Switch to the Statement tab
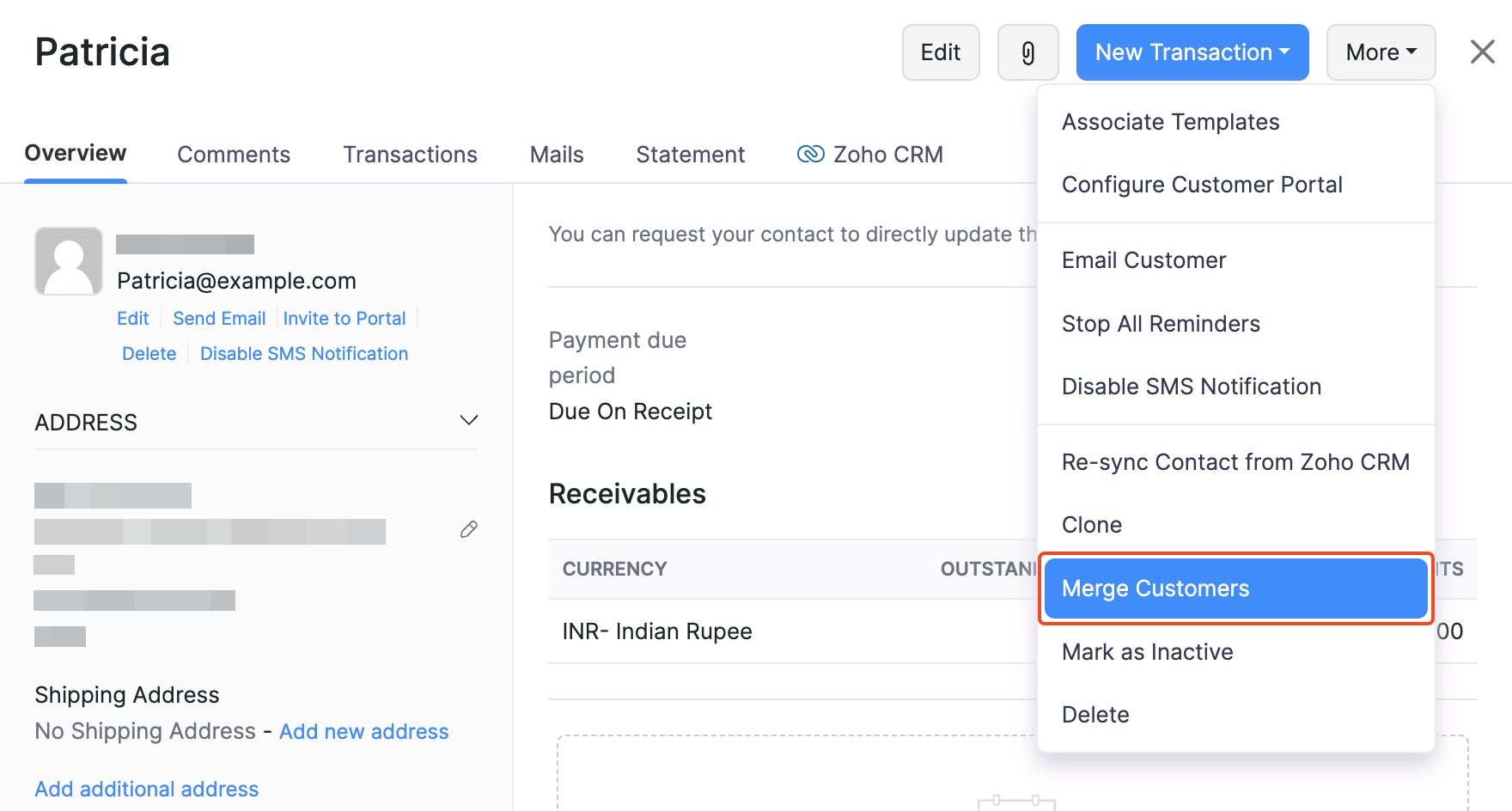 click(x=691, y=154)
